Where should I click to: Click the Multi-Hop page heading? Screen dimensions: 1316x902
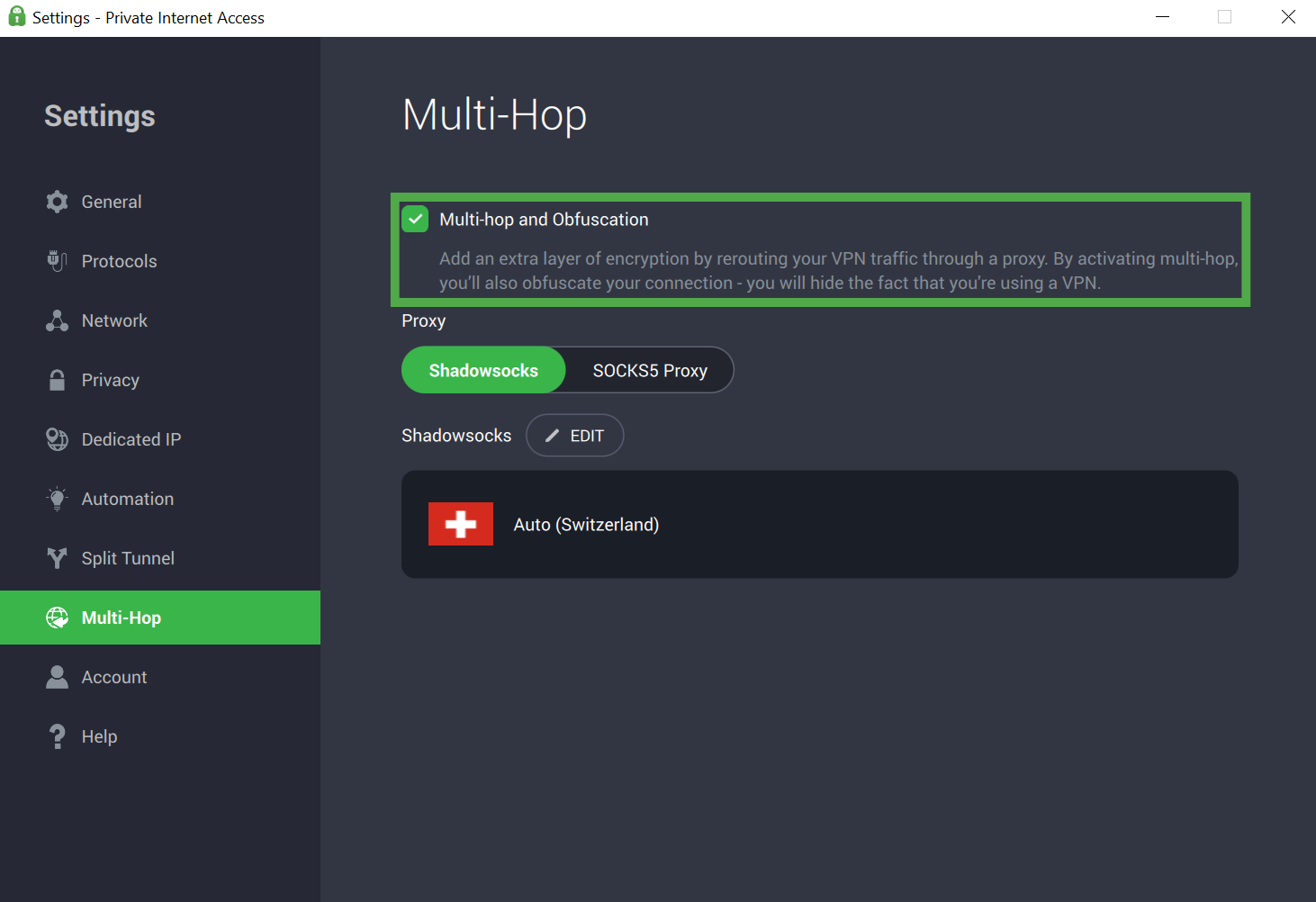tap(494, 115)
